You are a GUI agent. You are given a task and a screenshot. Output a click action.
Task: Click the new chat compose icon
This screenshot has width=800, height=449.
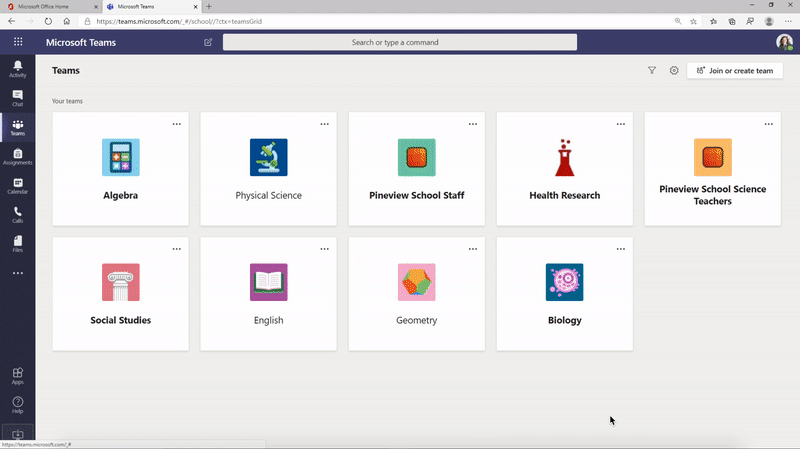click(x=208, y=42)
